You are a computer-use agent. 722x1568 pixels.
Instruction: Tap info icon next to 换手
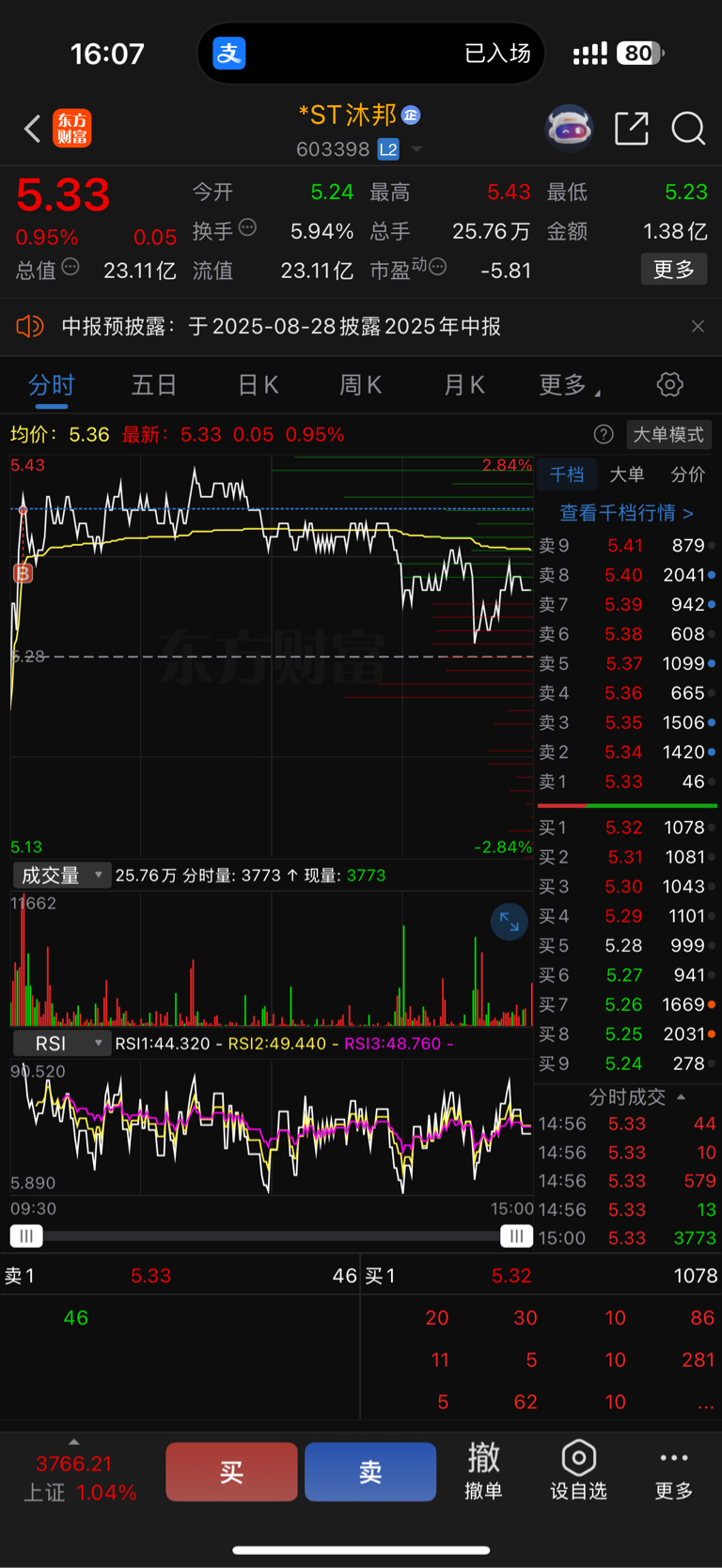point(247,227)
